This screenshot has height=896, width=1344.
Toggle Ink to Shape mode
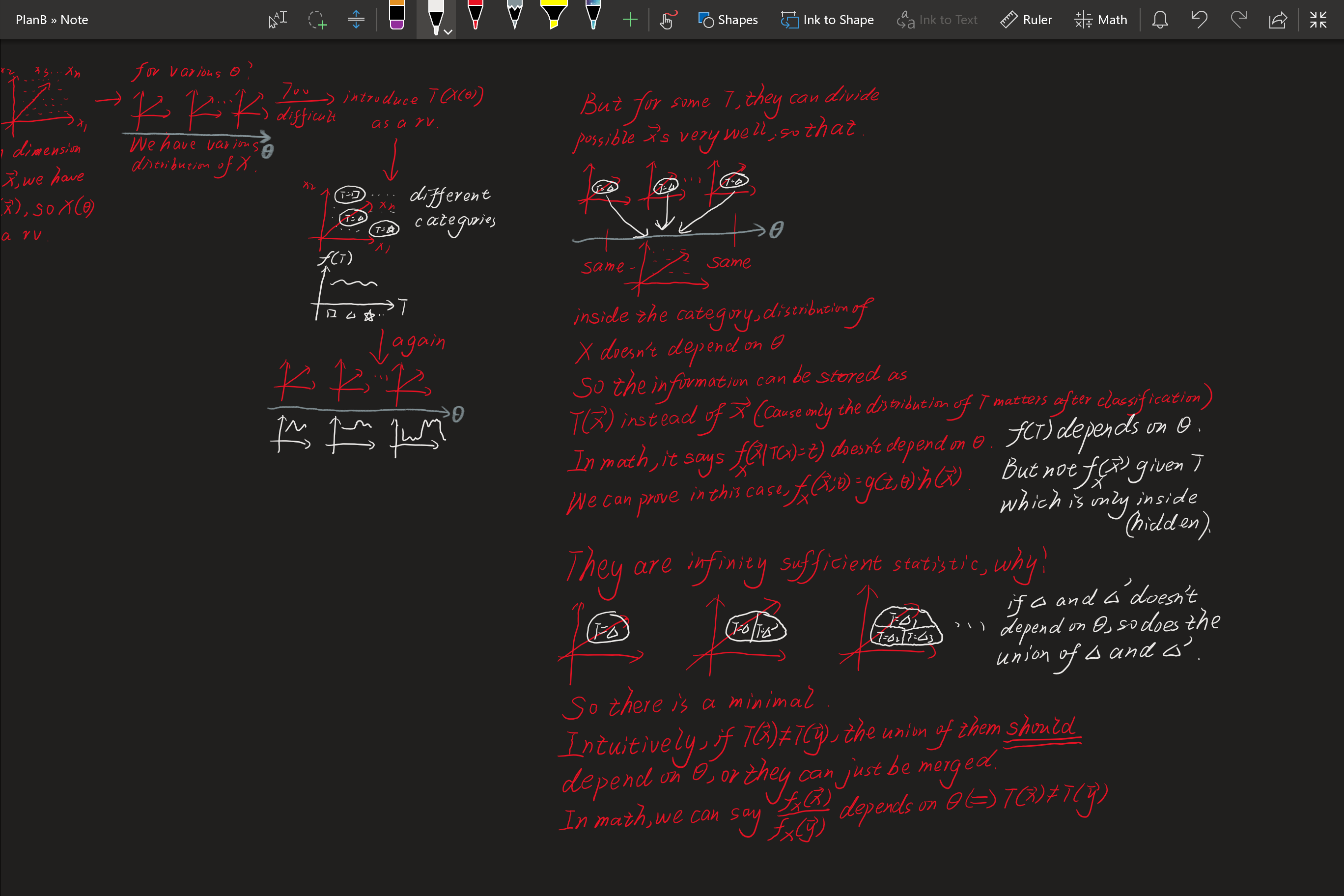[x=827, y=20]
